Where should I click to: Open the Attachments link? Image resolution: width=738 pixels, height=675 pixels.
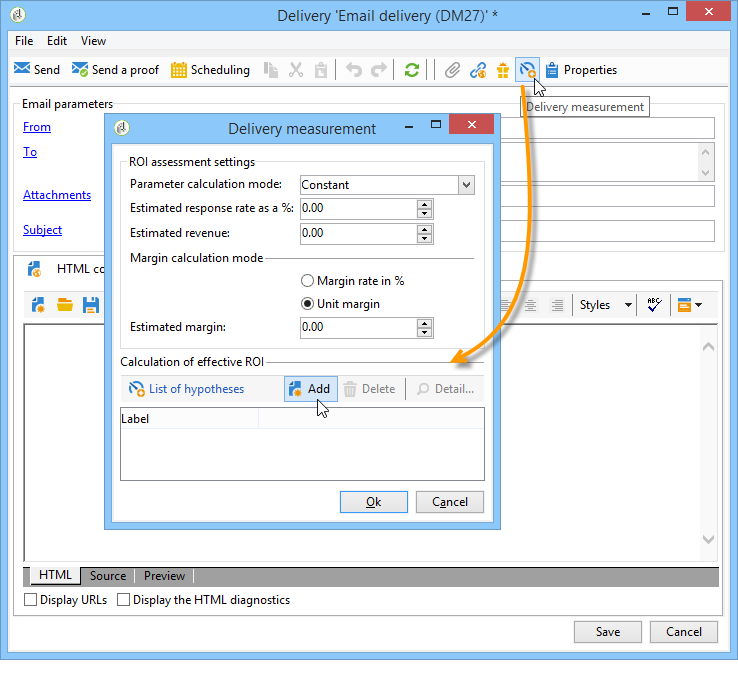(57, 195)
